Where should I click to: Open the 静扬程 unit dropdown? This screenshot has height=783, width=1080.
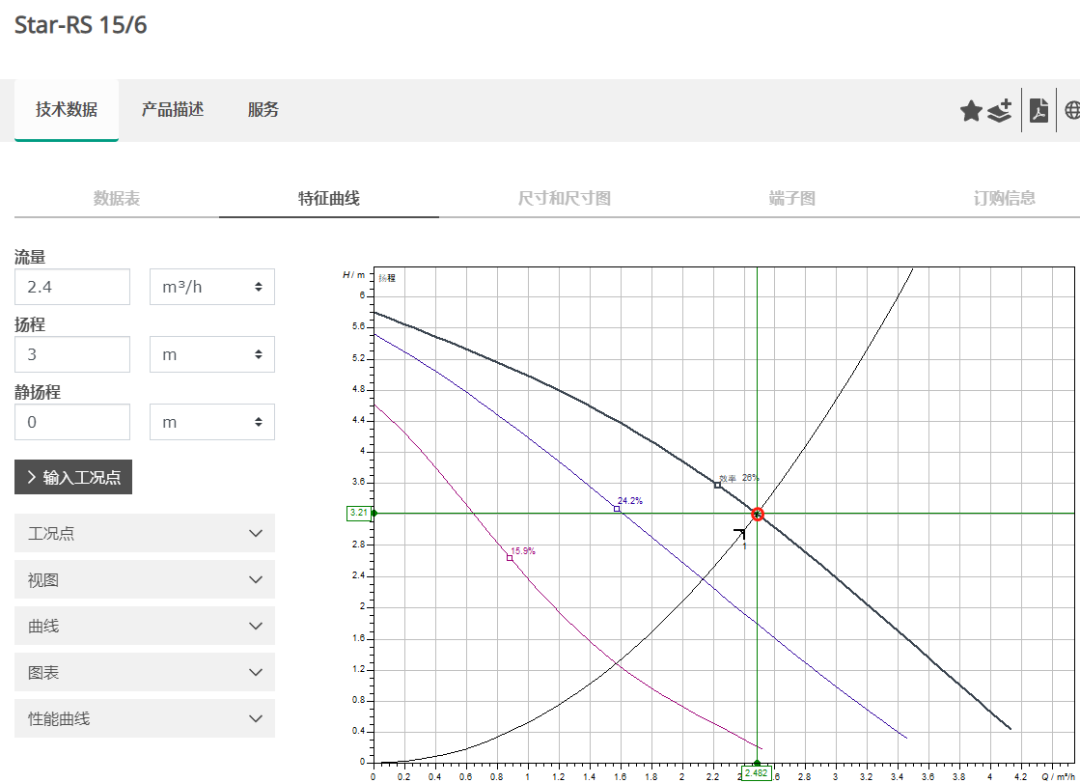tap(212, 421)
